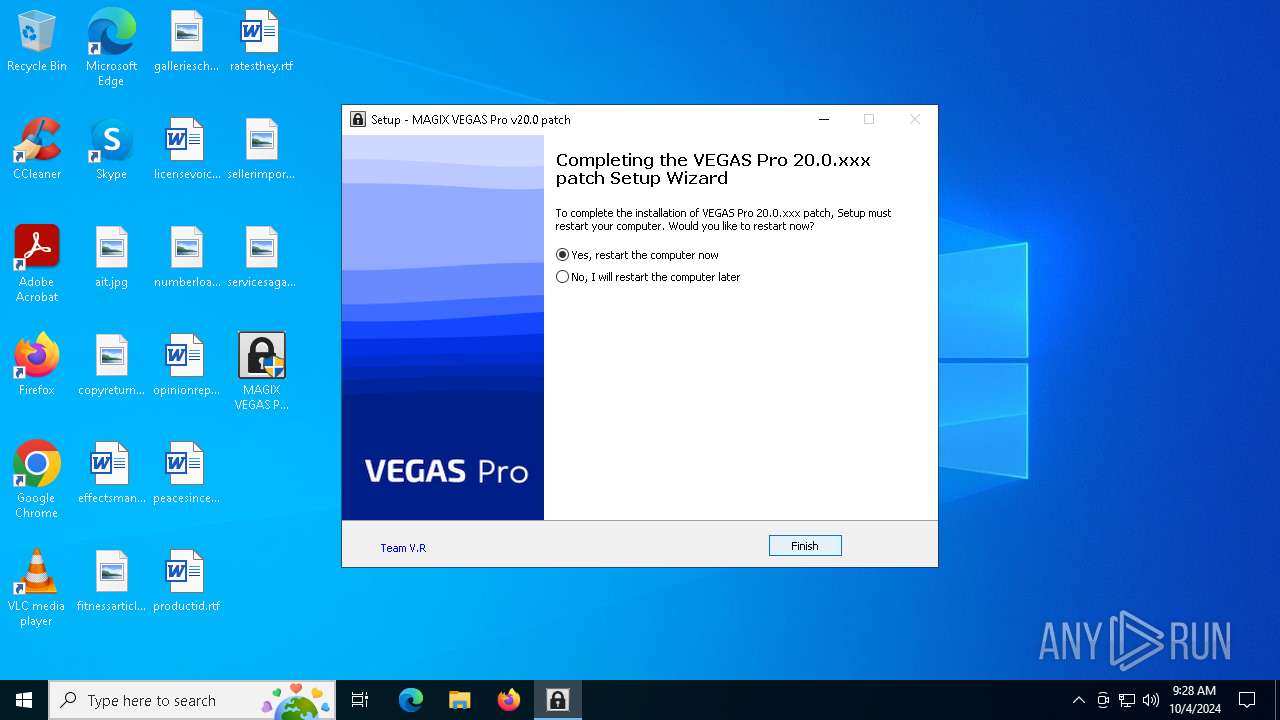Screen dimensions: 1280x720
Task: Select 'No, I will restart the computer later'
Action: point(648,277)
